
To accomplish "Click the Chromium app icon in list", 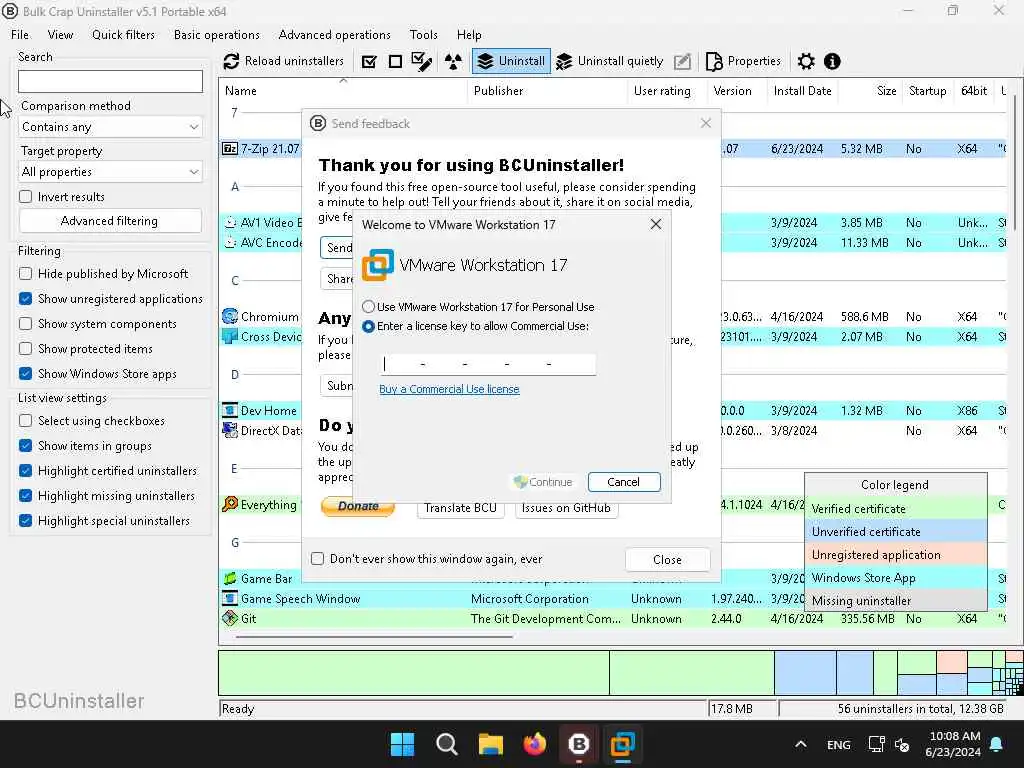I will point(230,317).
